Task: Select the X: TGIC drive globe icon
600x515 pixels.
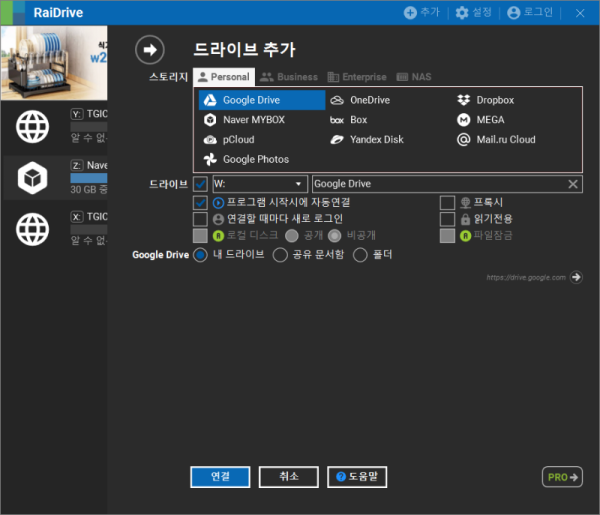Action: click(33, 230)
